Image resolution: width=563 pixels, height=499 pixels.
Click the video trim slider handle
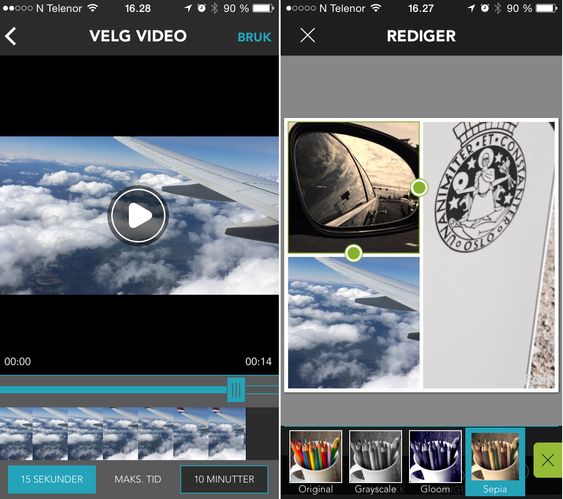(x=236, y=390)
